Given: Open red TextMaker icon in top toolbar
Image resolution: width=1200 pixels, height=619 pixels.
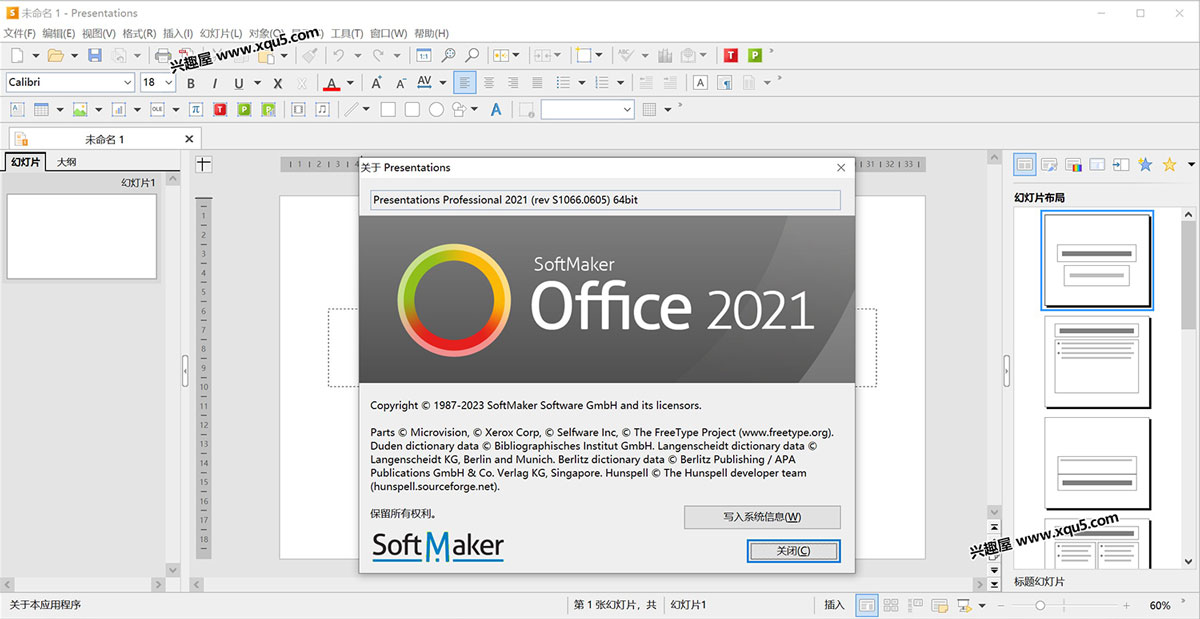Looking at the screenshot, I should coord(731,56).
